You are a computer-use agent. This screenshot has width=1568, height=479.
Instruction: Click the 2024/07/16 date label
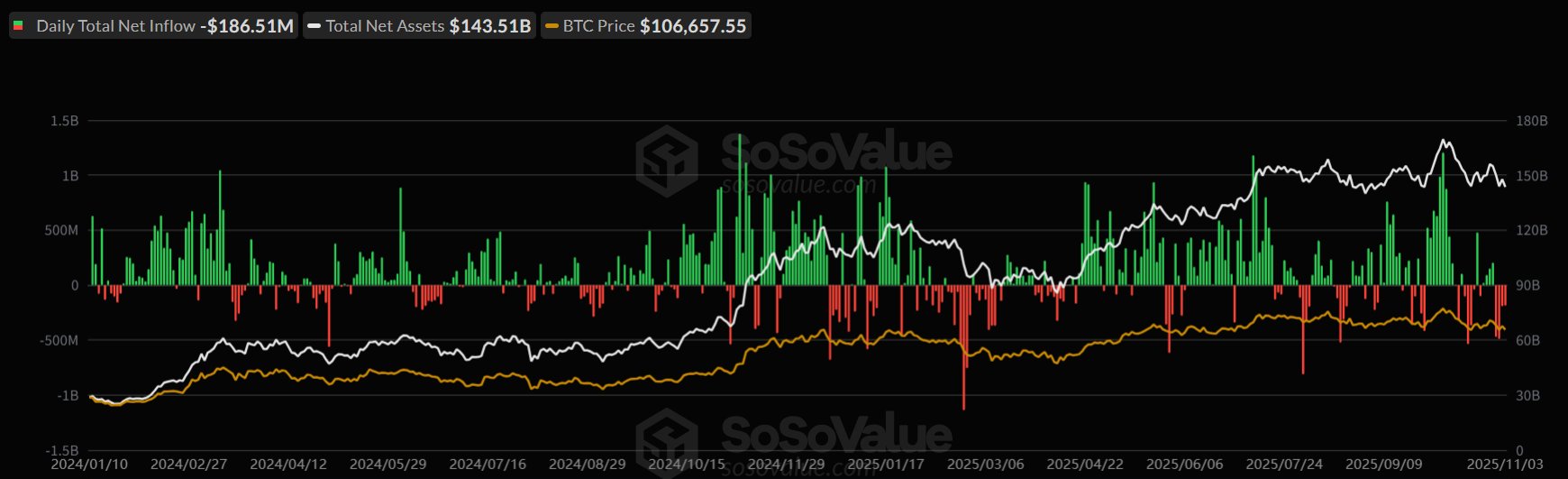coord(488,465)
